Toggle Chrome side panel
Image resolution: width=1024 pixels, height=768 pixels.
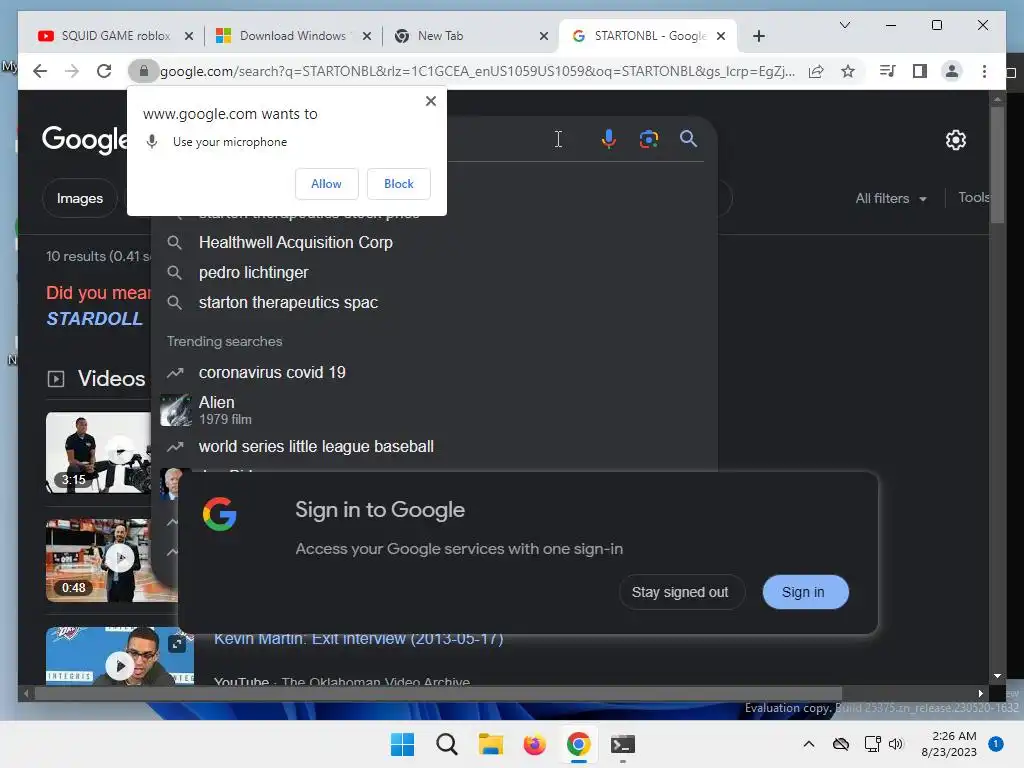pyautogui.click(x=920, y=71)
